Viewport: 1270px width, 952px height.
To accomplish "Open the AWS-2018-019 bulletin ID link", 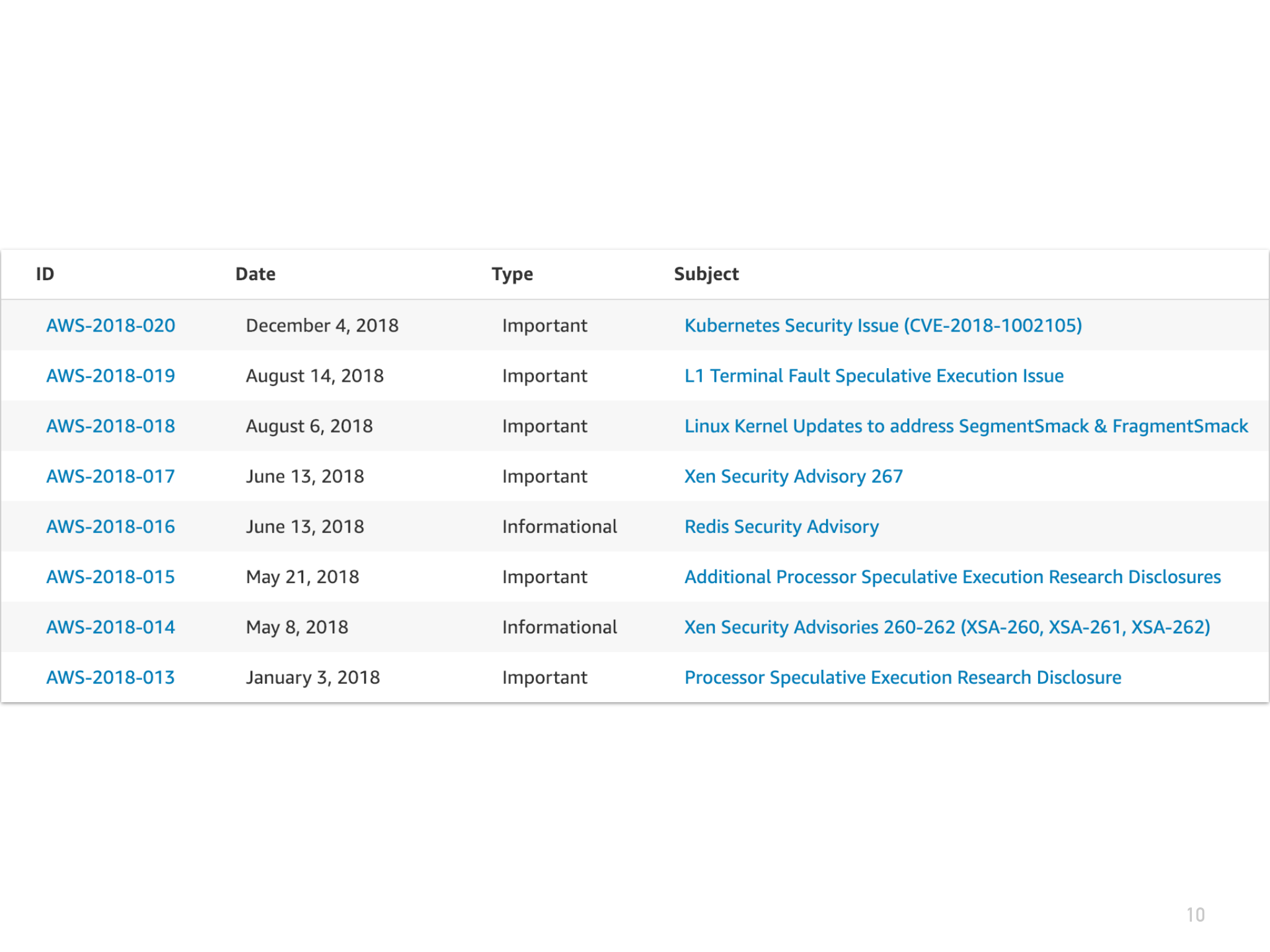I will pos(110,376).
